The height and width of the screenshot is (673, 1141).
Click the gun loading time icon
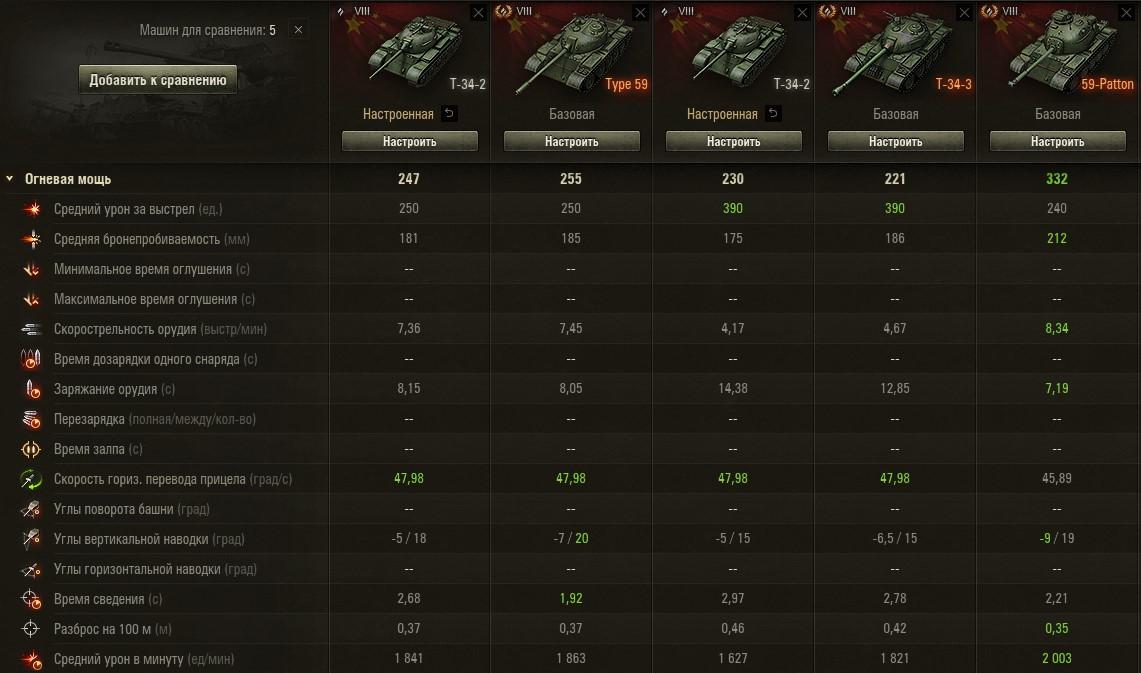tap(31, 389)
